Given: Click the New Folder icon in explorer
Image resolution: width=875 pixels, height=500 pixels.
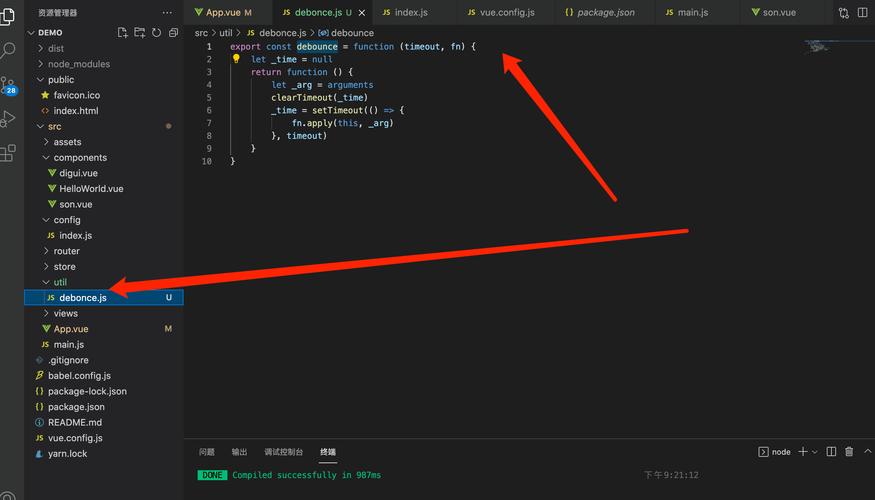Looking at the screenshot, I should coord(137,32).
